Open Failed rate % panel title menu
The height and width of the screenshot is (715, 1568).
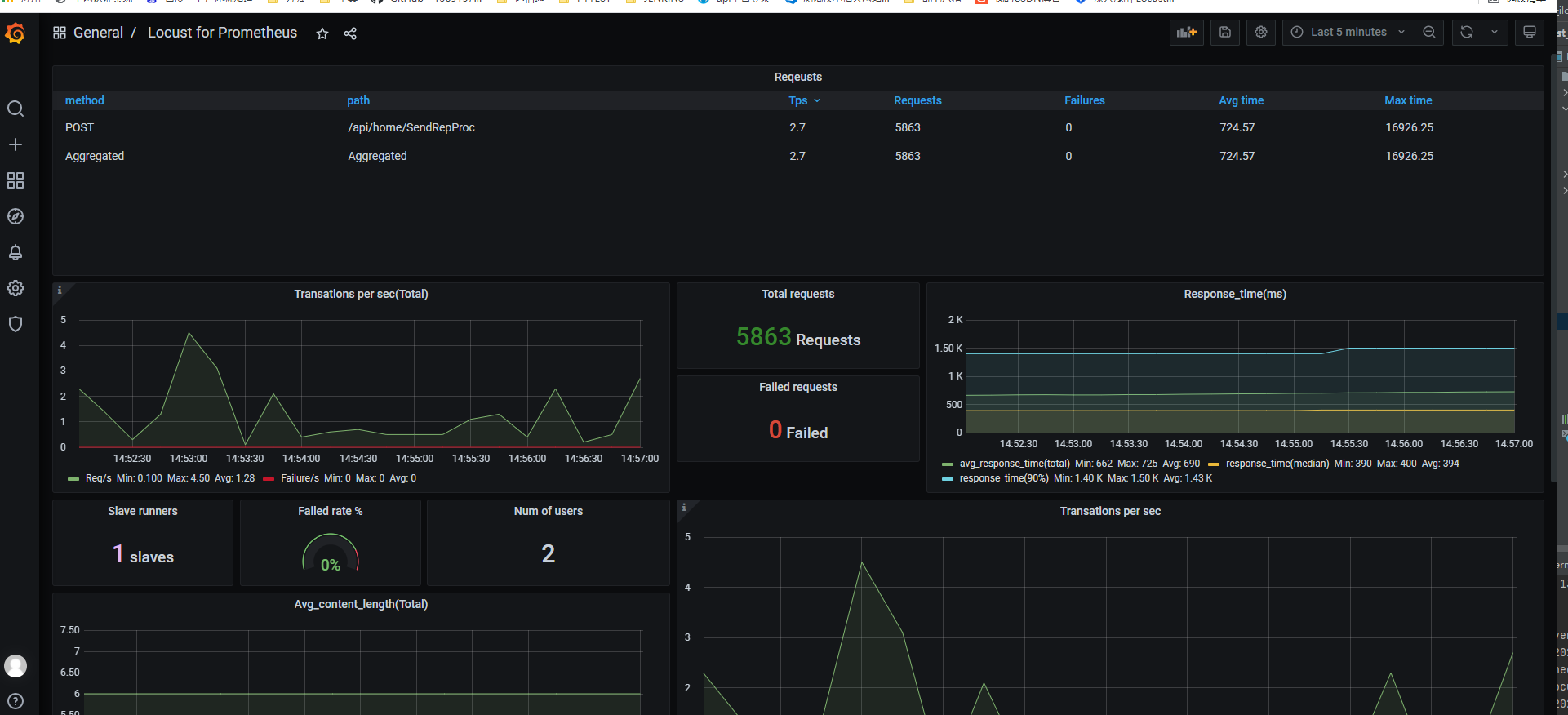click(330, 511)
